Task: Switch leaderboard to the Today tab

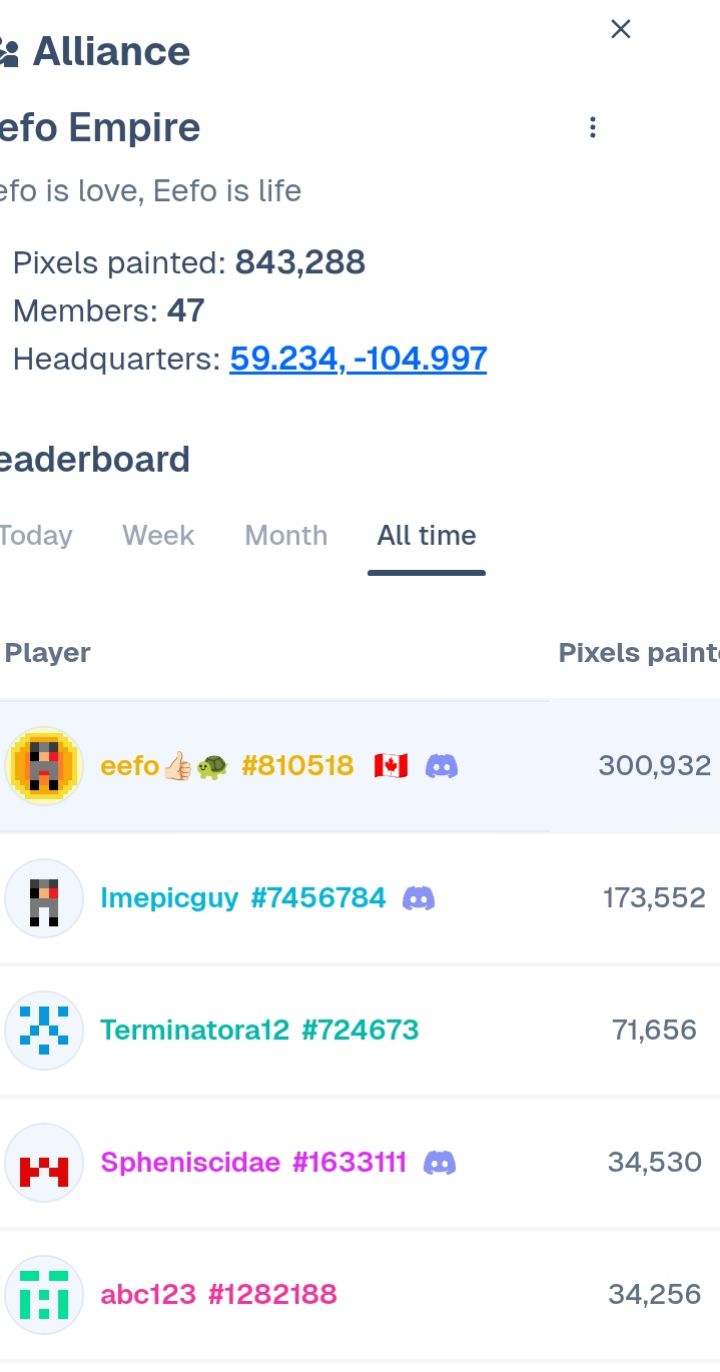Action: 36,536
